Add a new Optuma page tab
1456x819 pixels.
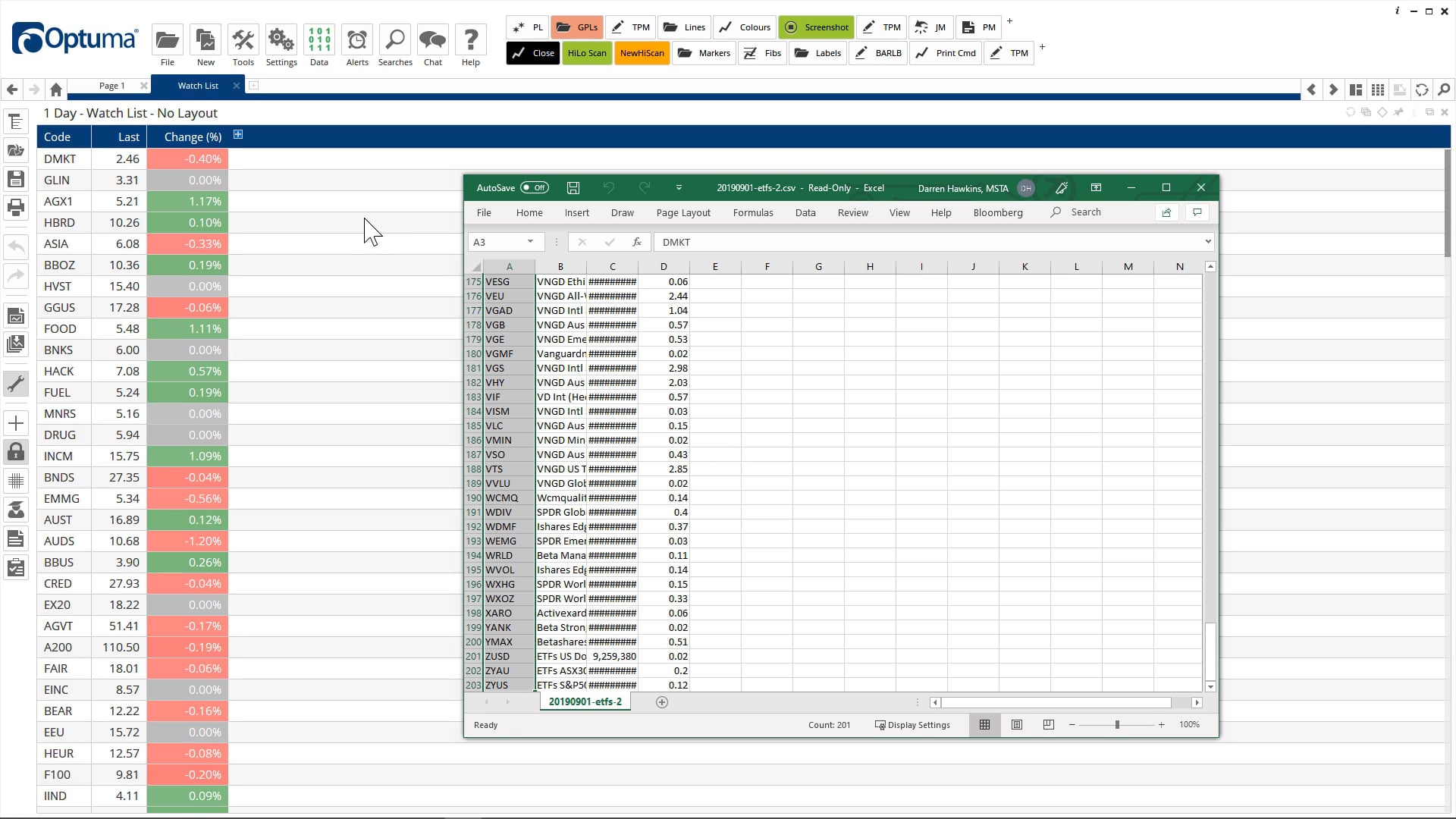pyautogui.click(x=254, y=86)
